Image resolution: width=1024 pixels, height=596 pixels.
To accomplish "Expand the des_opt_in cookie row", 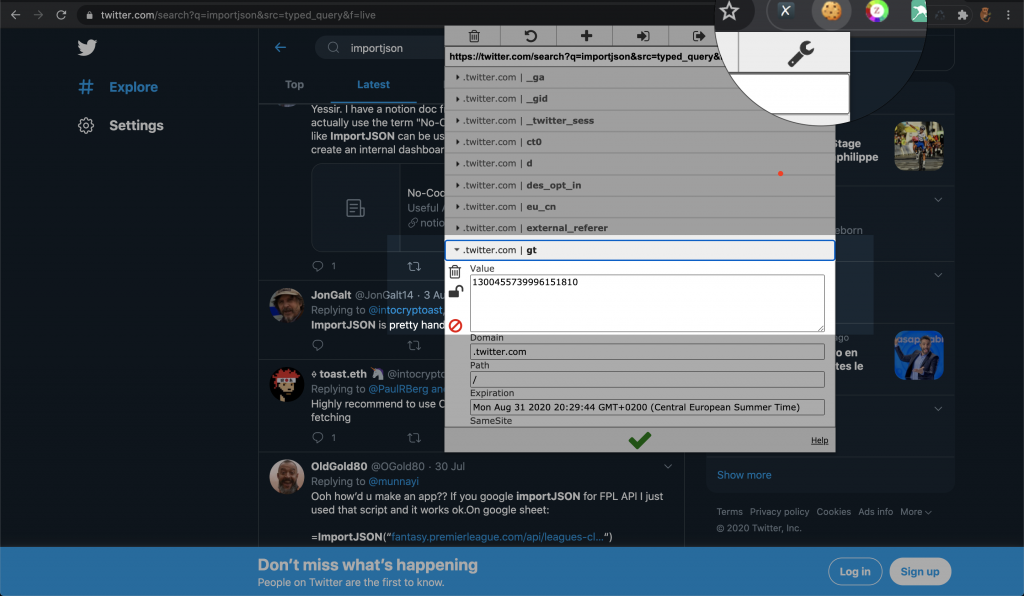I will (639, 185).
